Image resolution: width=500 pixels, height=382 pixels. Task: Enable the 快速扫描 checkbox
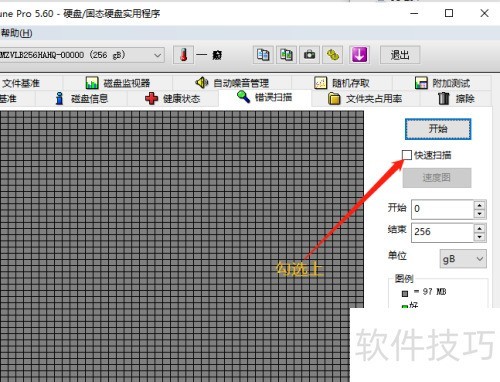tap(406, 155)
